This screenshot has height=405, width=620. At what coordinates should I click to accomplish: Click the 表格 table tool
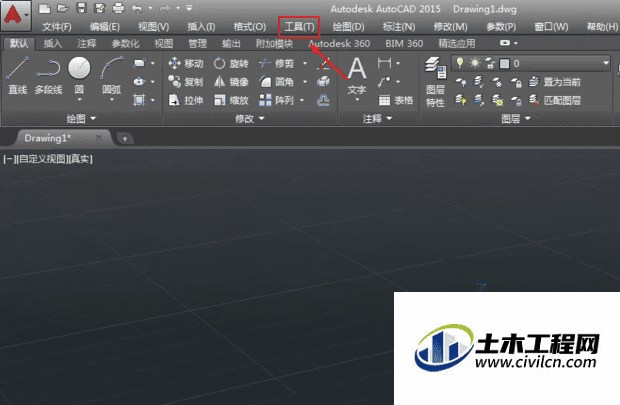[396, 100]
